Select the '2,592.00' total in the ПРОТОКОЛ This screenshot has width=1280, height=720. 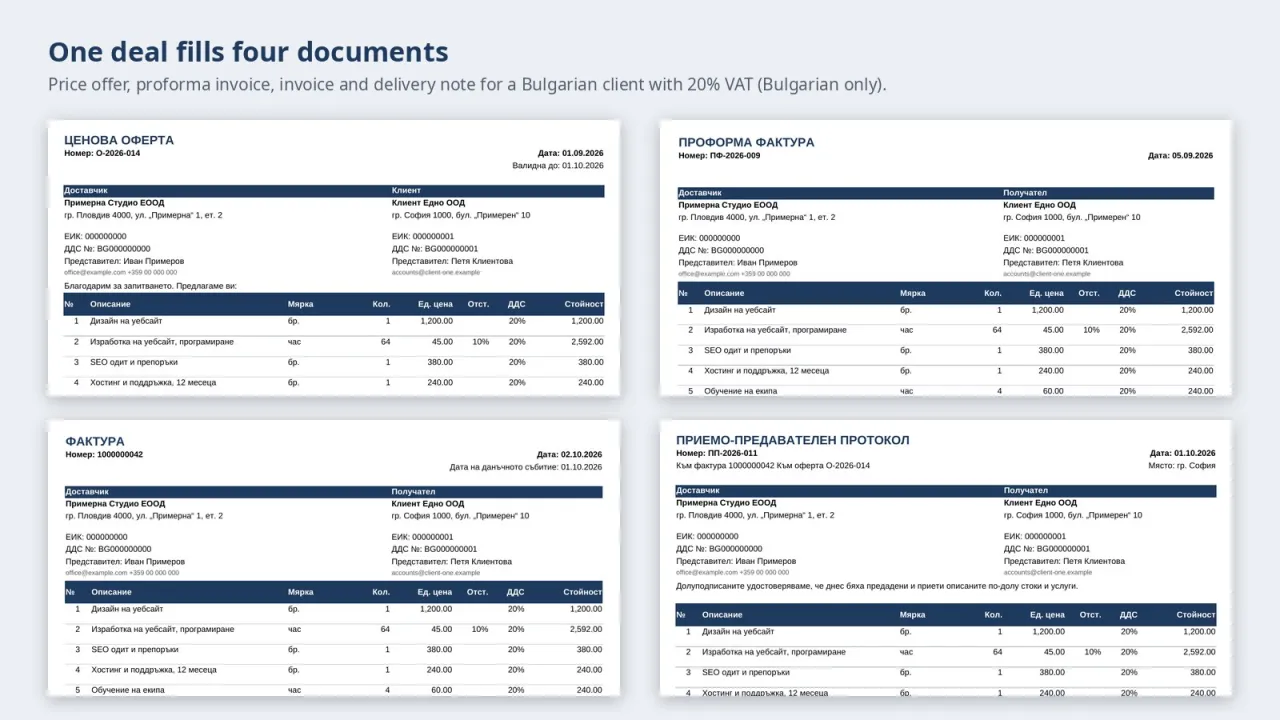[x=1197, y=652]
